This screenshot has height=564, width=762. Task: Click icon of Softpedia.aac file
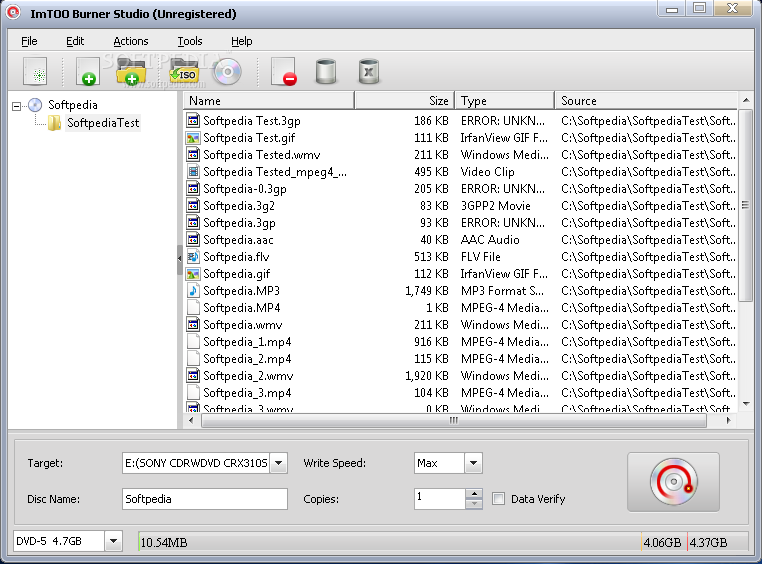(193, 239)
